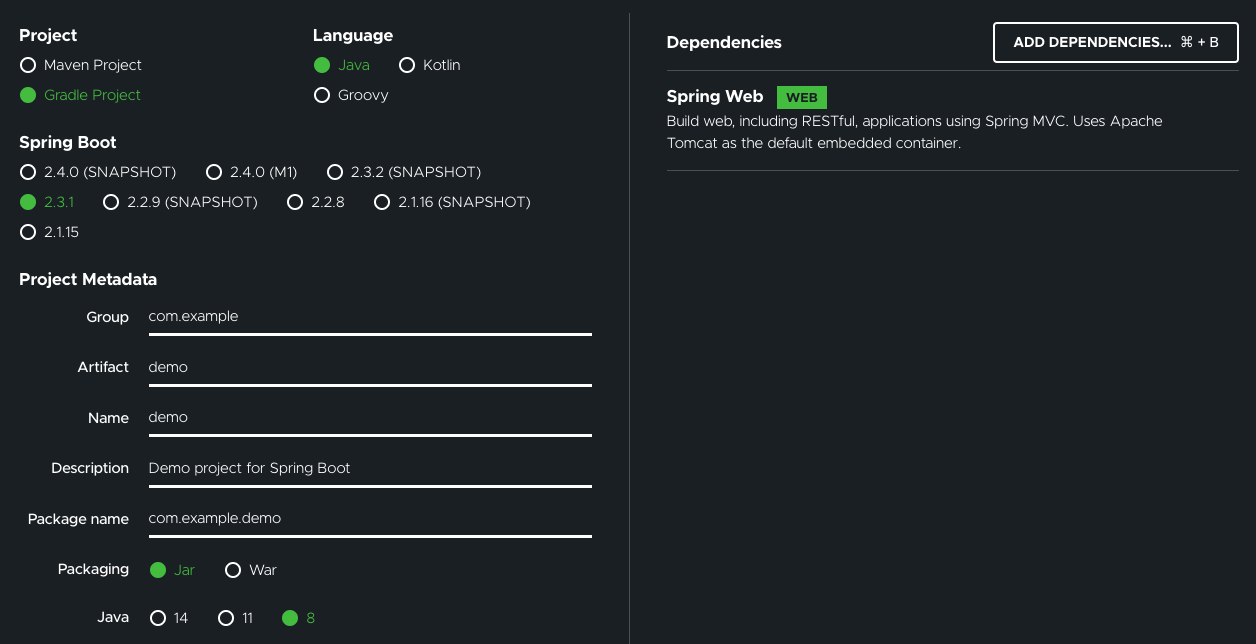The height and width of the screenshot is (644, 1256).
Task: Select Spring Boot 2.1.16 (SNAPSHOT)
Action: pyautogui.click(x=452, y=202)
